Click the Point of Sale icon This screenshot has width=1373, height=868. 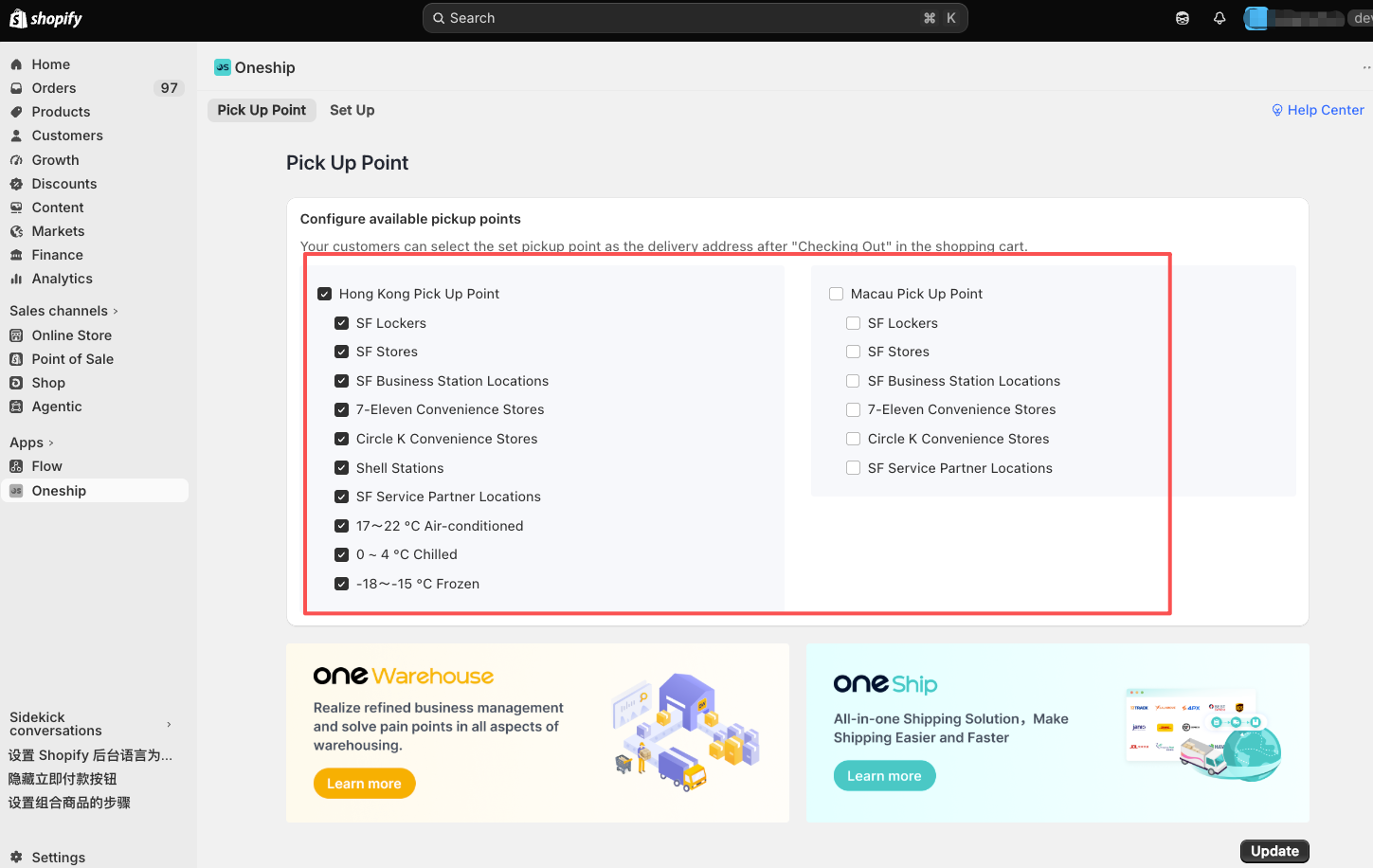click(16, 359)
